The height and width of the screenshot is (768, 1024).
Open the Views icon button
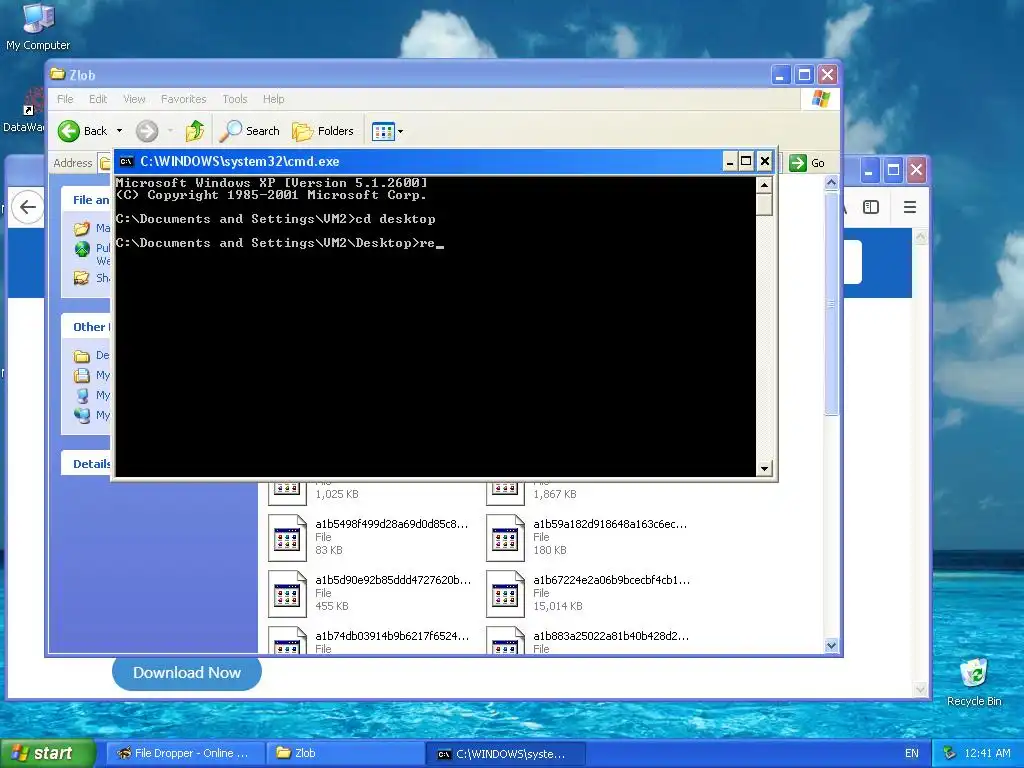coord(383,131)
